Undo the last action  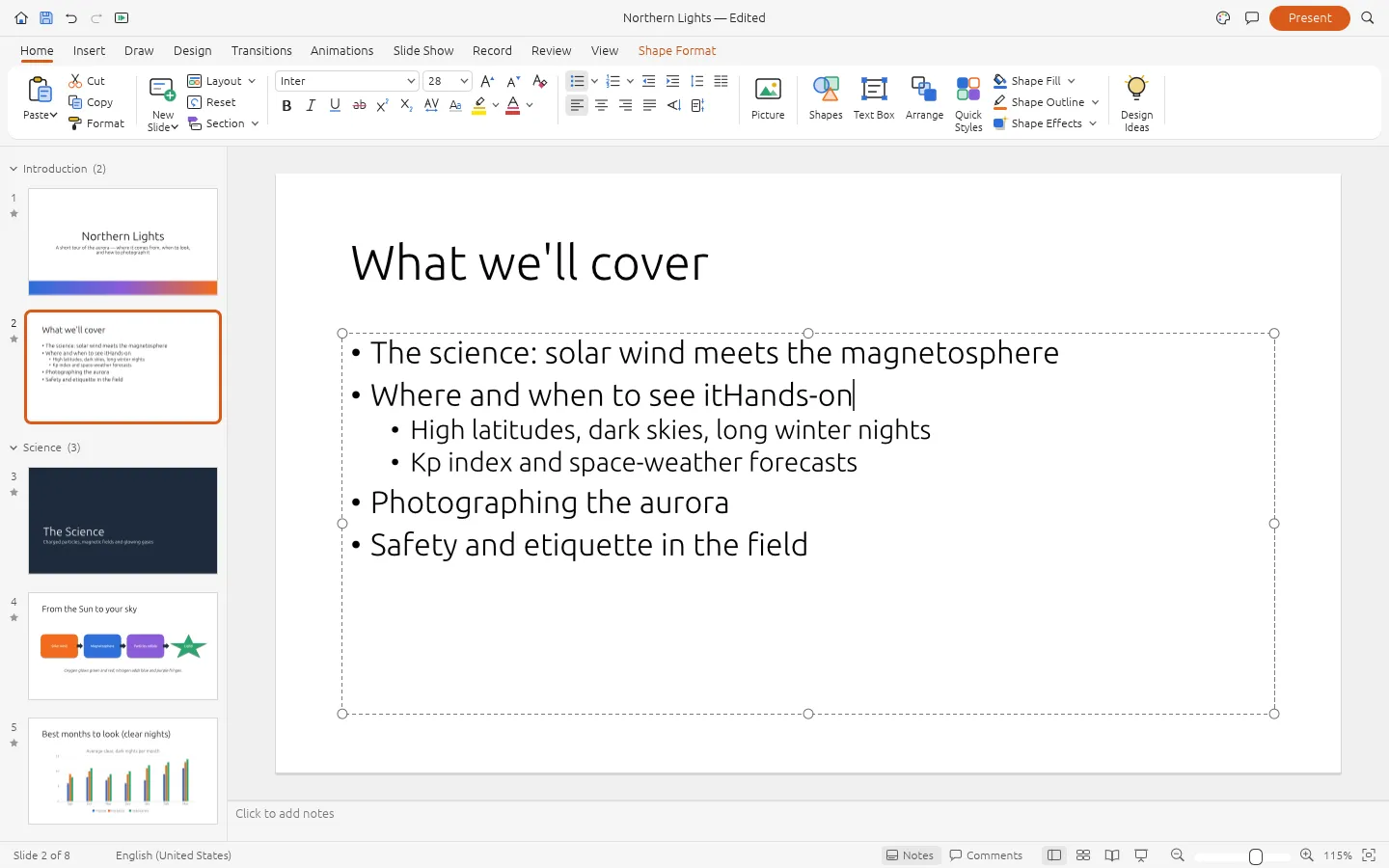point(71,18)
